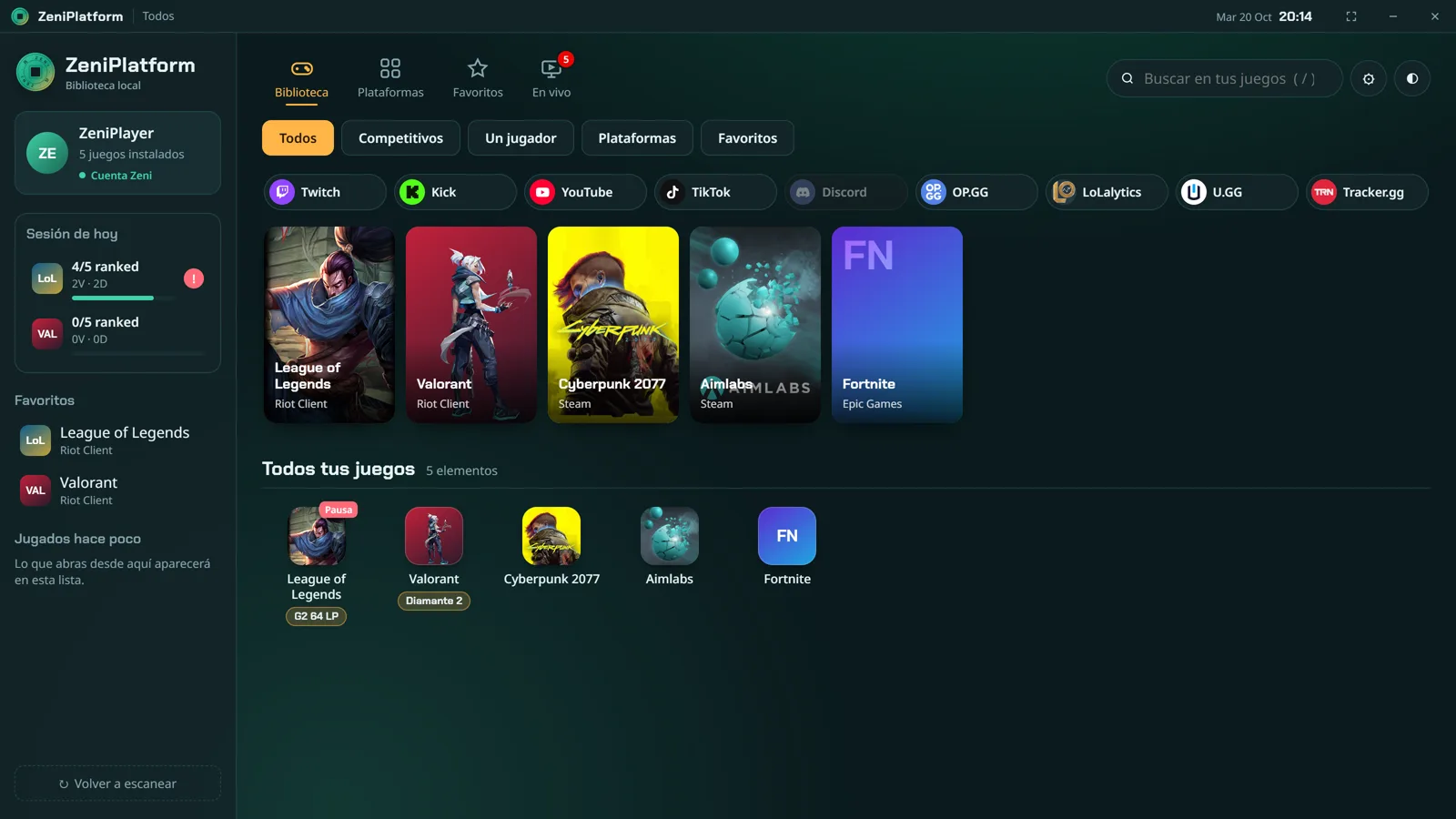Open the VAL 0/5 ranked session row
1456x819 pixels.
[x=117, y=334]
